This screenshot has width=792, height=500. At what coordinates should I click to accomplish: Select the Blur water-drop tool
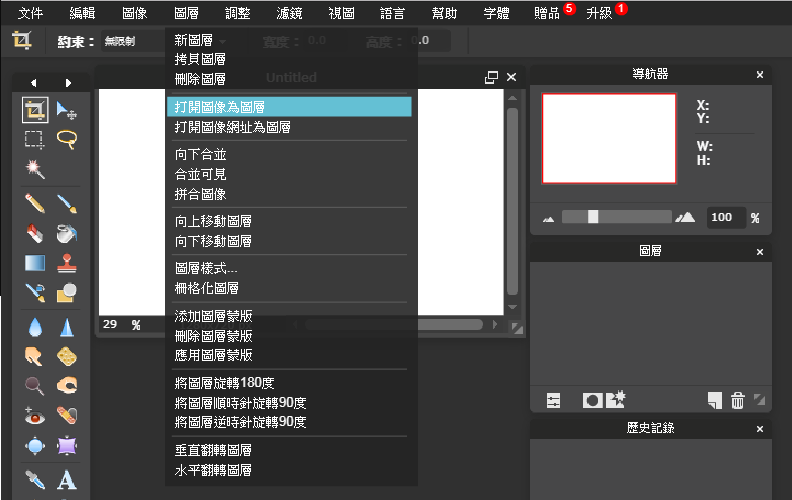tap(35, 327)
